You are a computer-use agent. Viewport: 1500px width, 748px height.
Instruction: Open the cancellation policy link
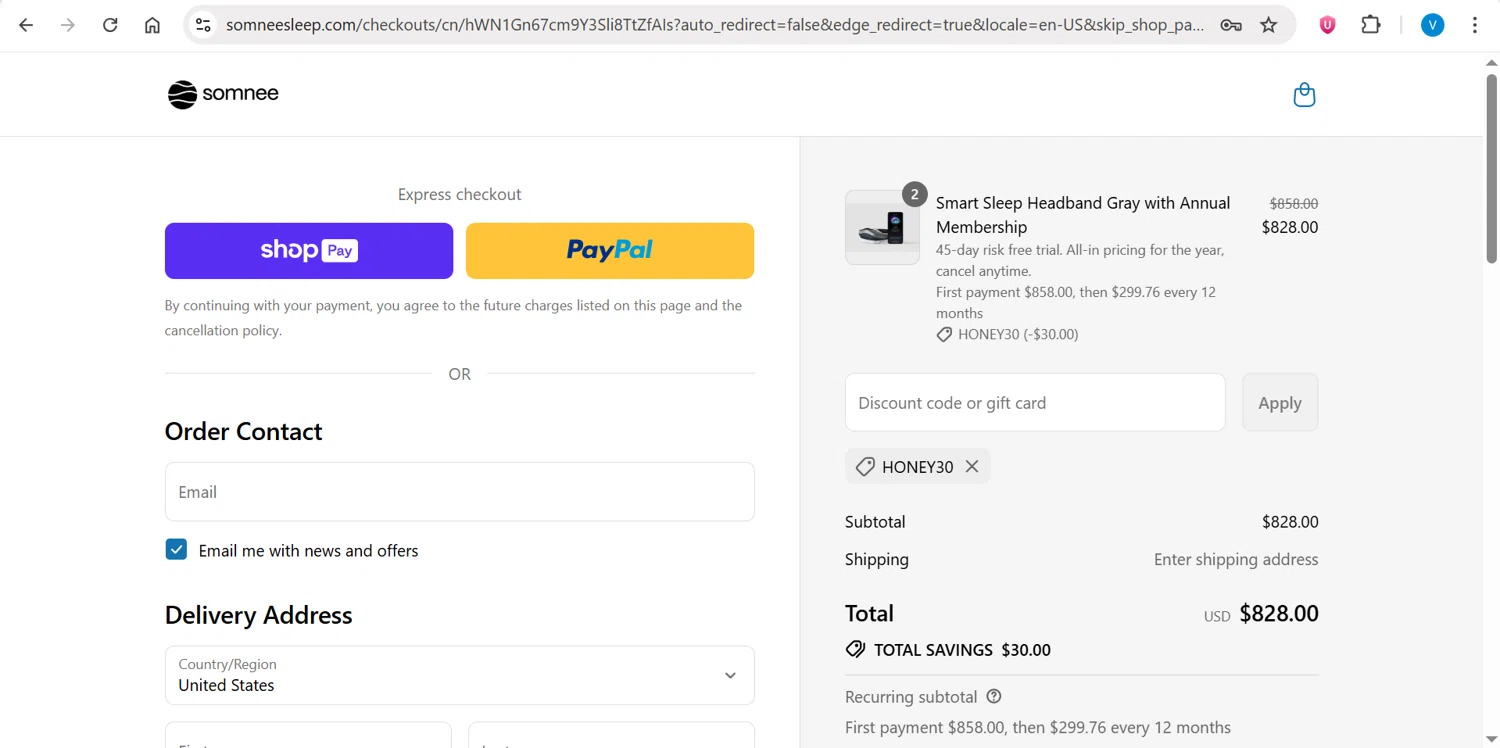(223, 330)
